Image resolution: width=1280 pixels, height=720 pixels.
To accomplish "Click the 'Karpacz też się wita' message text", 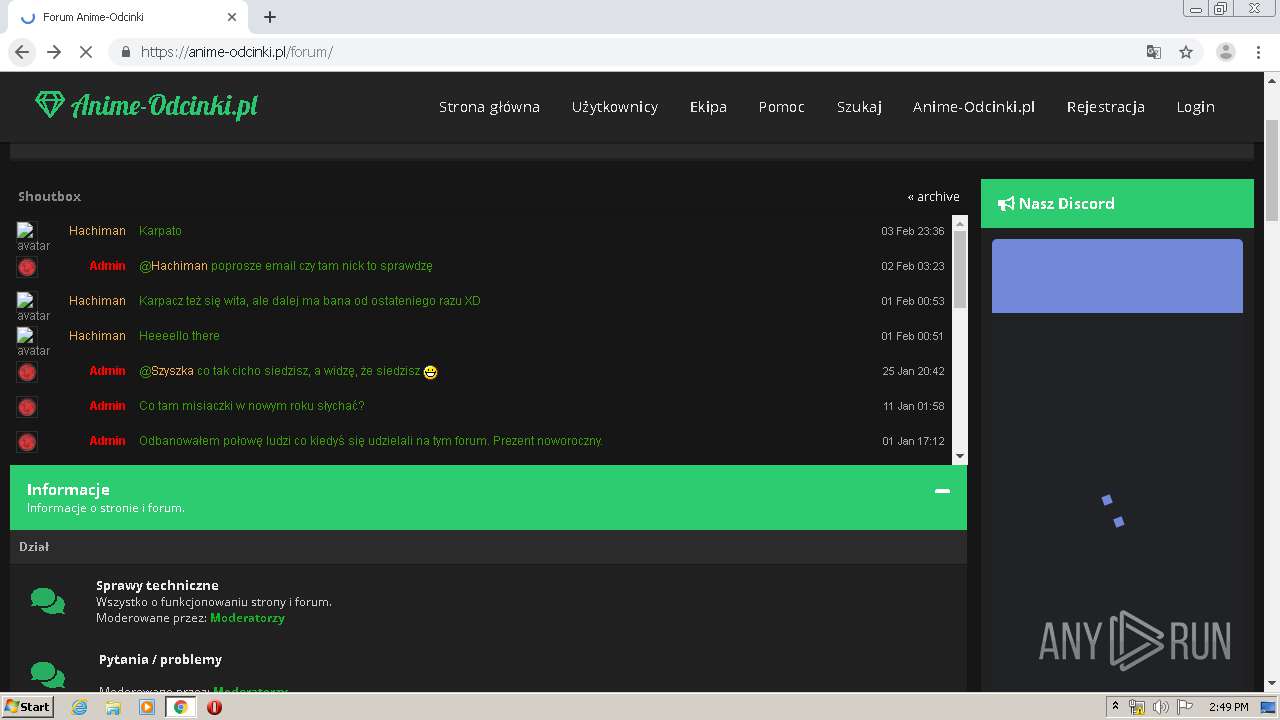I will pyautogui.click(x=309, y=301).
